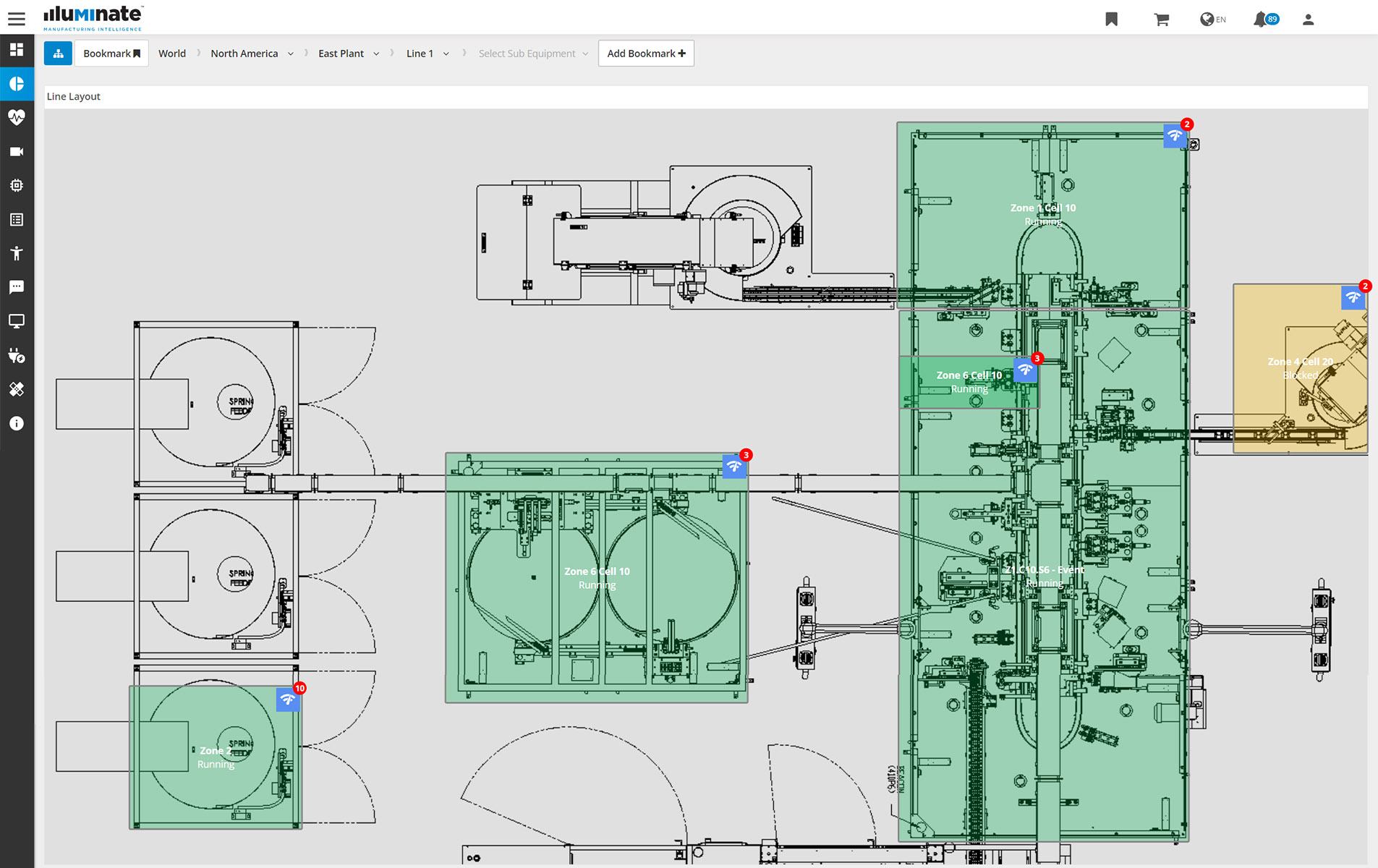Select the video camera sidebar icon
The height and width of the screenshot is (868, 1378).
(x=17, y=151)
